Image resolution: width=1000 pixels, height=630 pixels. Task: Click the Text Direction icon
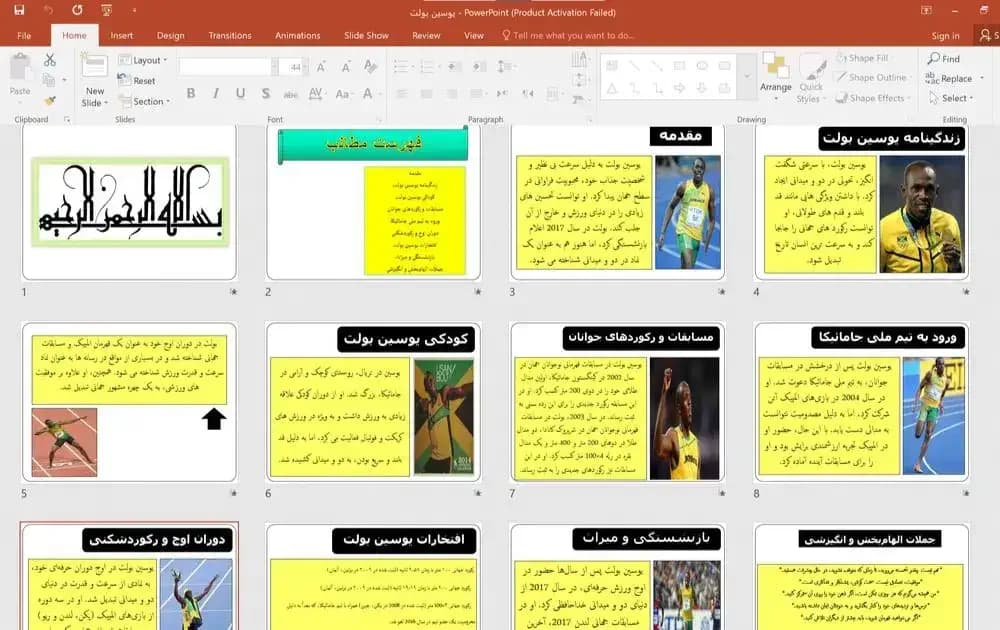(579, 59)
